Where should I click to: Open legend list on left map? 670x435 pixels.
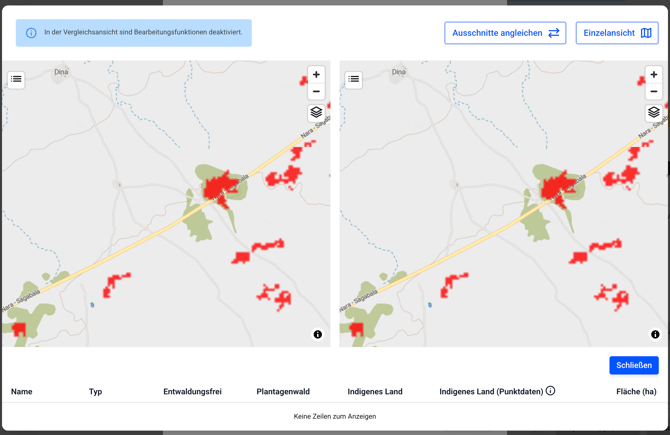pyautogui.click(x=16, y=79)
